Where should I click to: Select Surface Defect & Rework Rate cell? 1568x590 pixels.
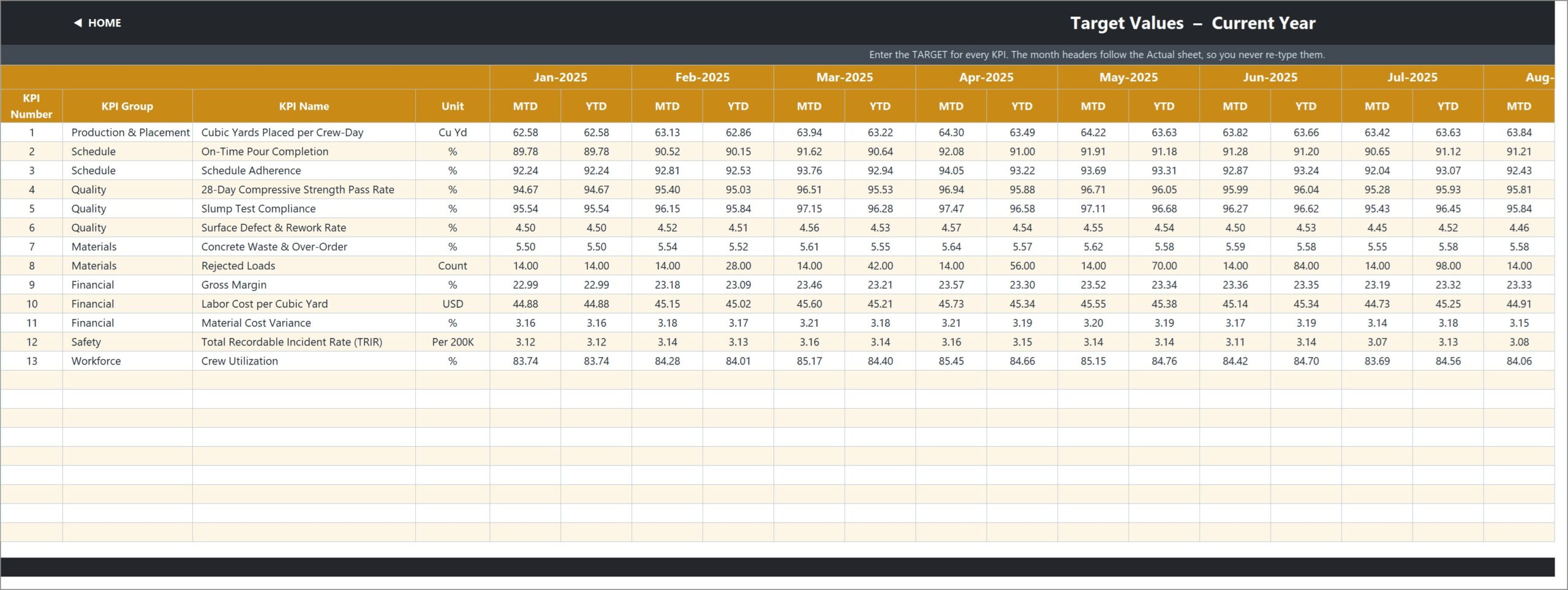click(x=304, y=227)
